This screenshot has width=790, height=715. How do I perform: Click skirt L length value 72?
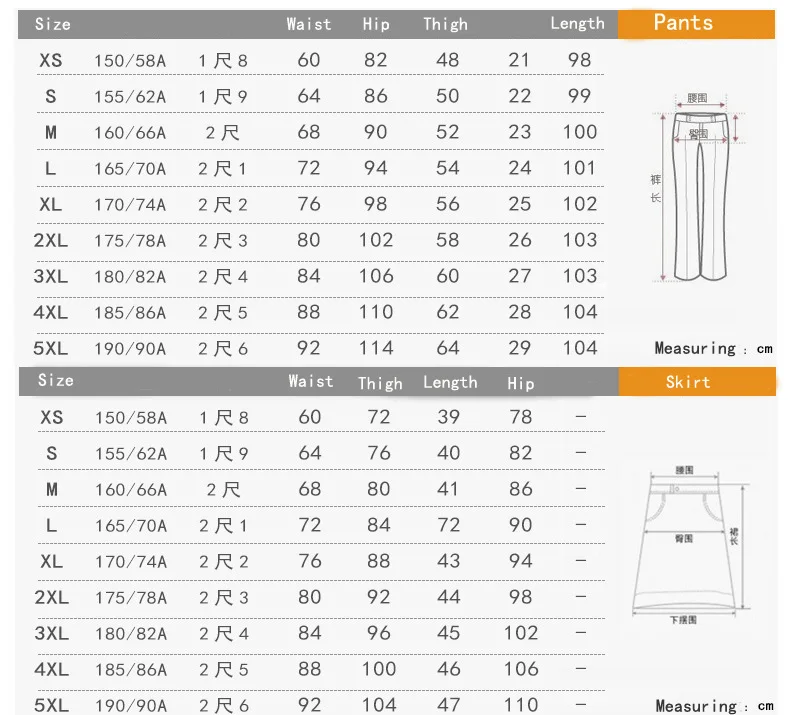click(x=448, y=525)
